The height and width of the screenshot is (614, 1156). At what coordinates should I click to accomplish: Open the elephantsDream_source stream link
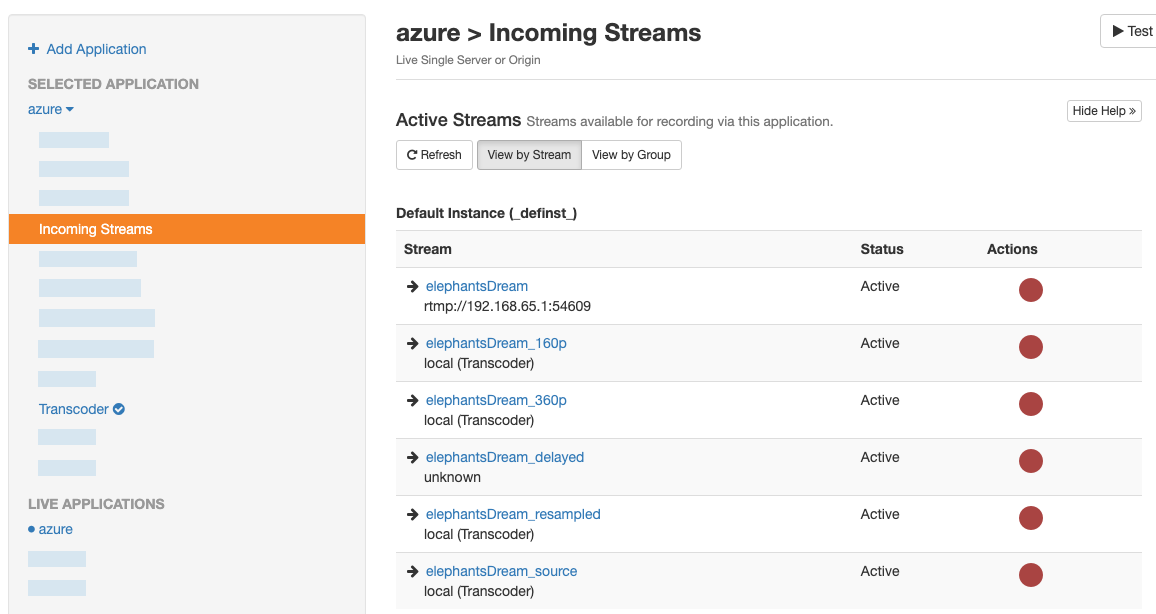click(x=501, y=571)
